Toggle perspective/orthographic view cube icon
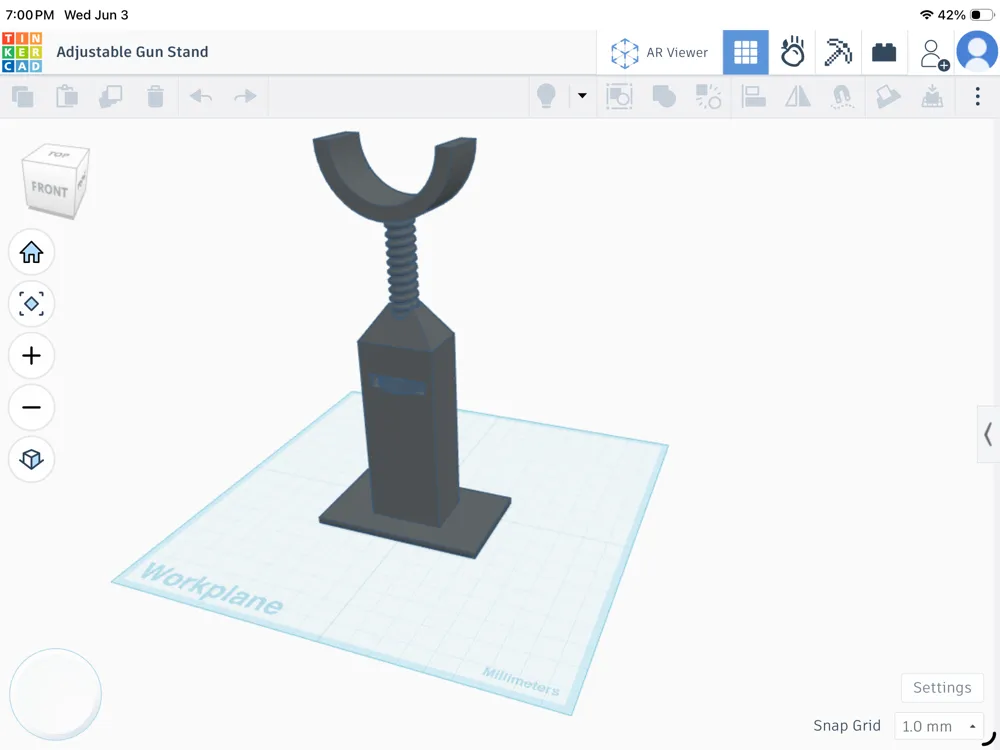Viewport: 1000px width, 750px height. tap(31, 459)
